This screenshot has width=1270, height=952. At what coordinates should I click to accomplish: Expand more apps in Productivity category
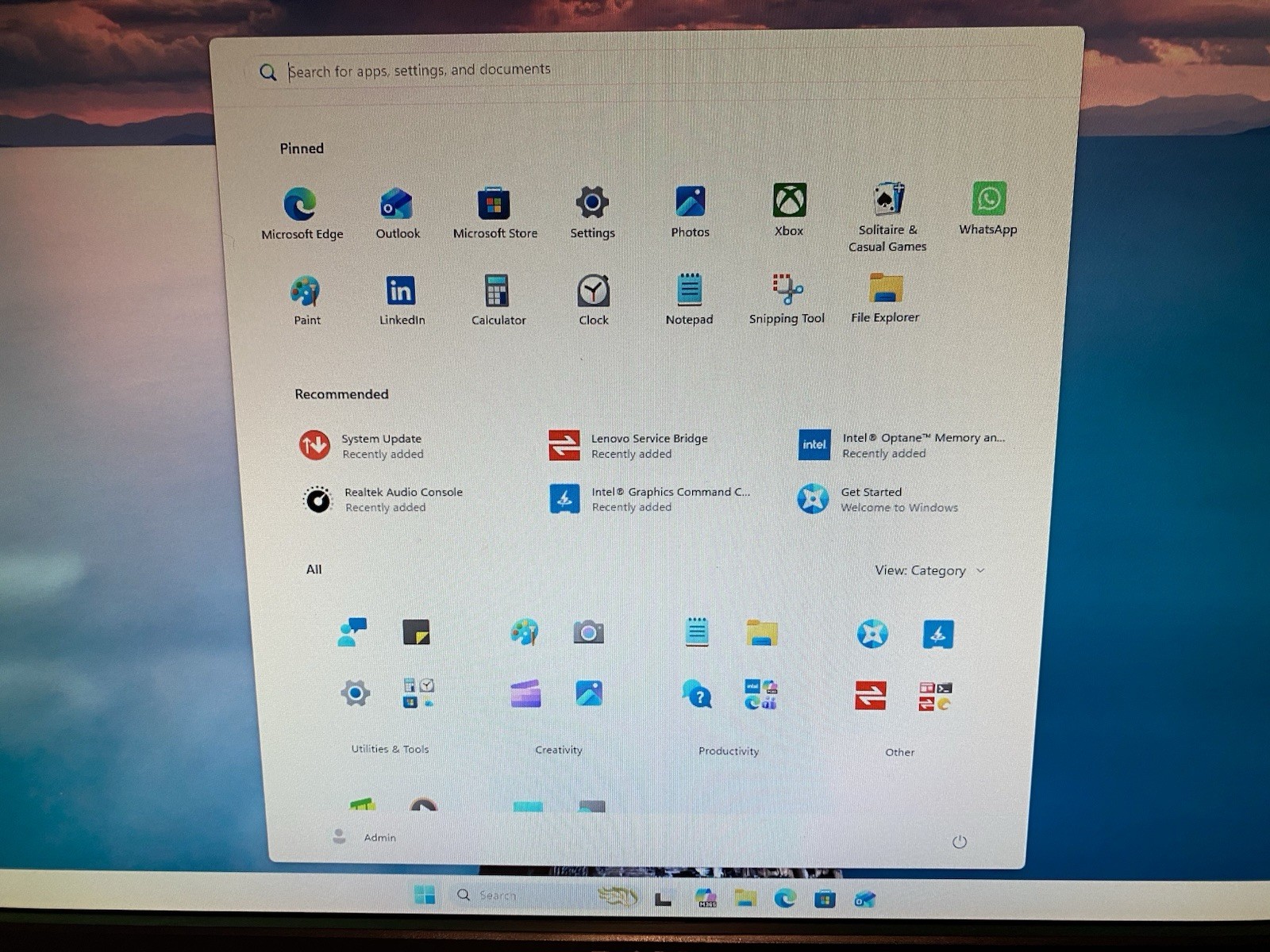click(761, 695)
